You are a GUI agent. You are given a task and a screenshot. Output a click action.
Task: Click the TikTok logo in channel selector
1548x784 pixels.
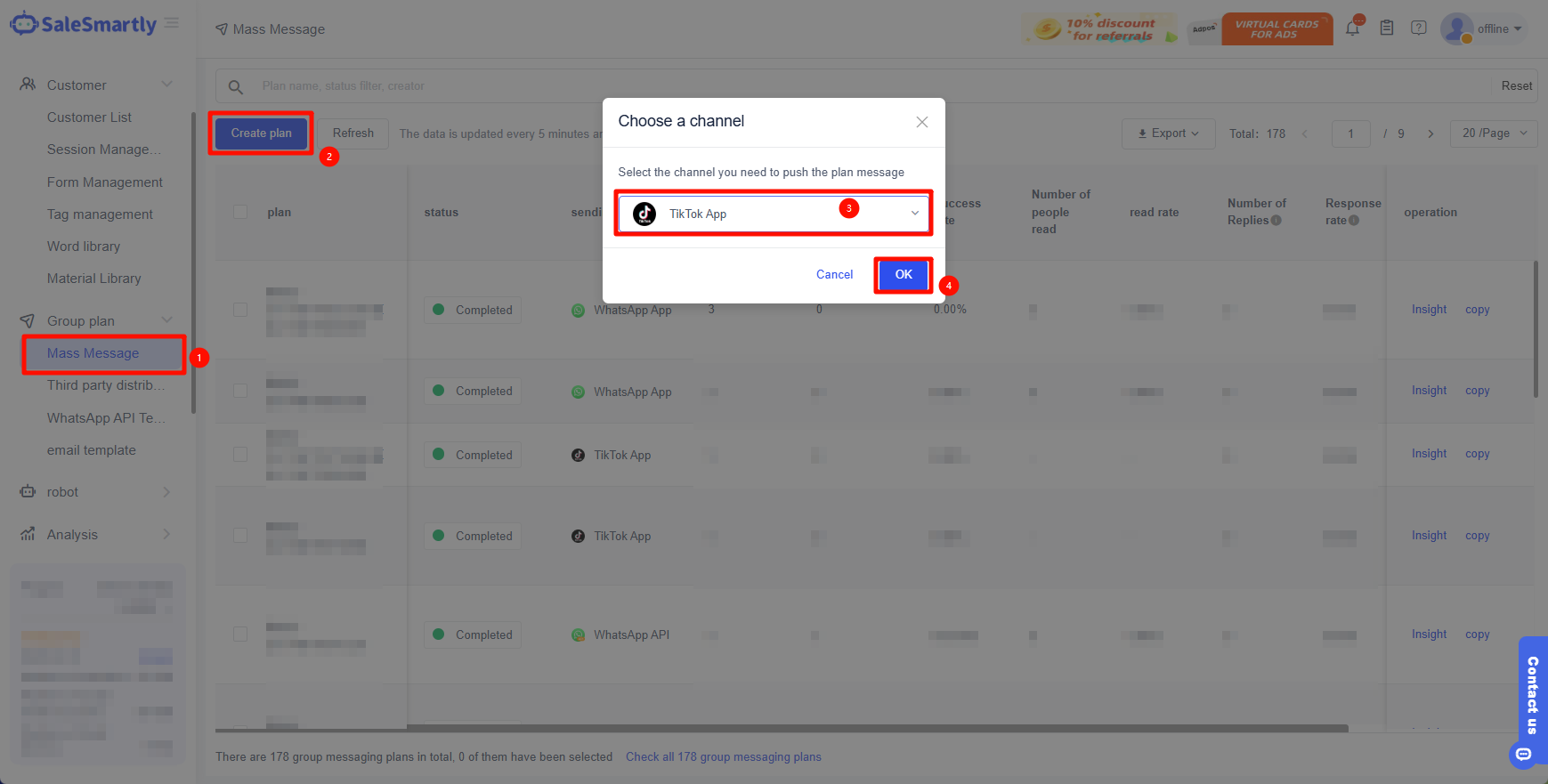click(x=644, y=214)
